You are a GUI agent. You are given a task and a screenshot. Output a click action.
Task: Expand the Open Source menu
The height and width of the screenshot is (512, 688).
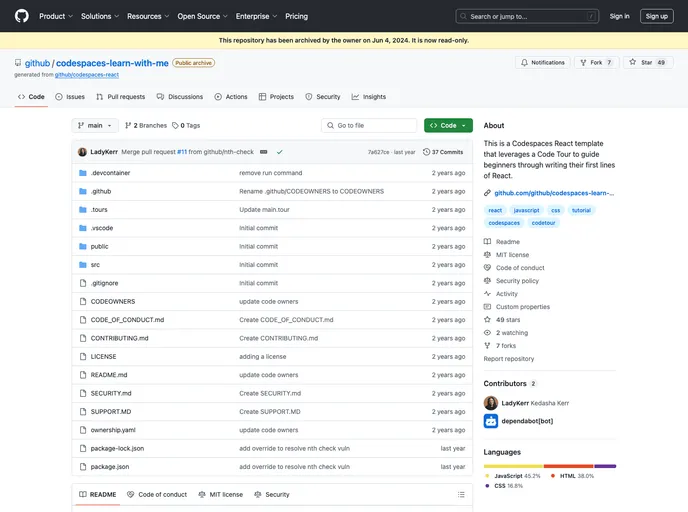tap(202, 16)
